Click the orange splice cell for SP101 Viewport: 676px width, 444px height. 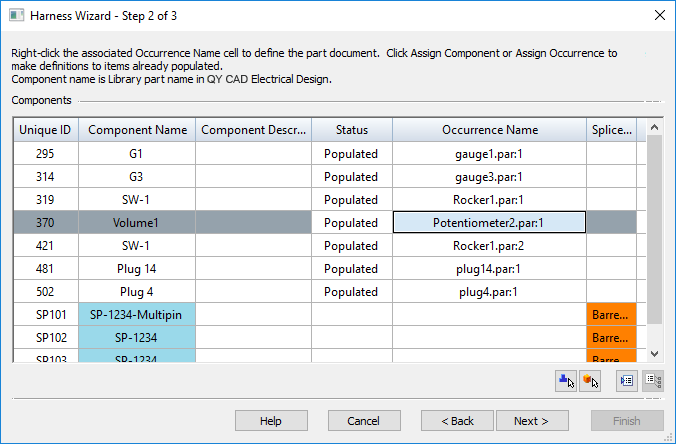click(611, 314)
